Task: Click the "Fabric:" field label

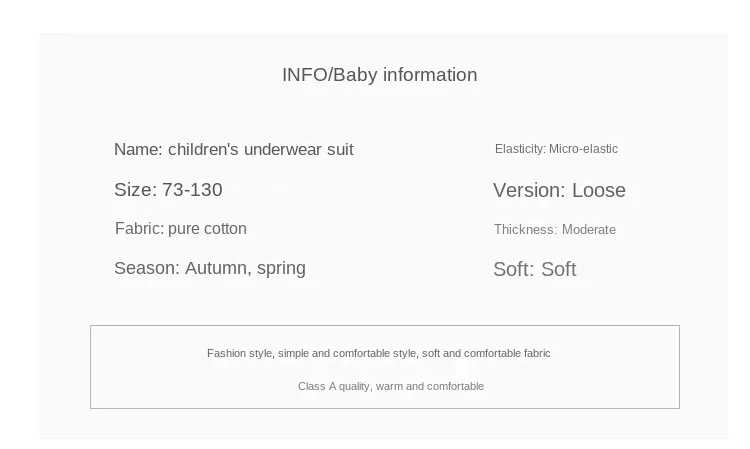Action: pyautogui.click(x=139, y=229)
